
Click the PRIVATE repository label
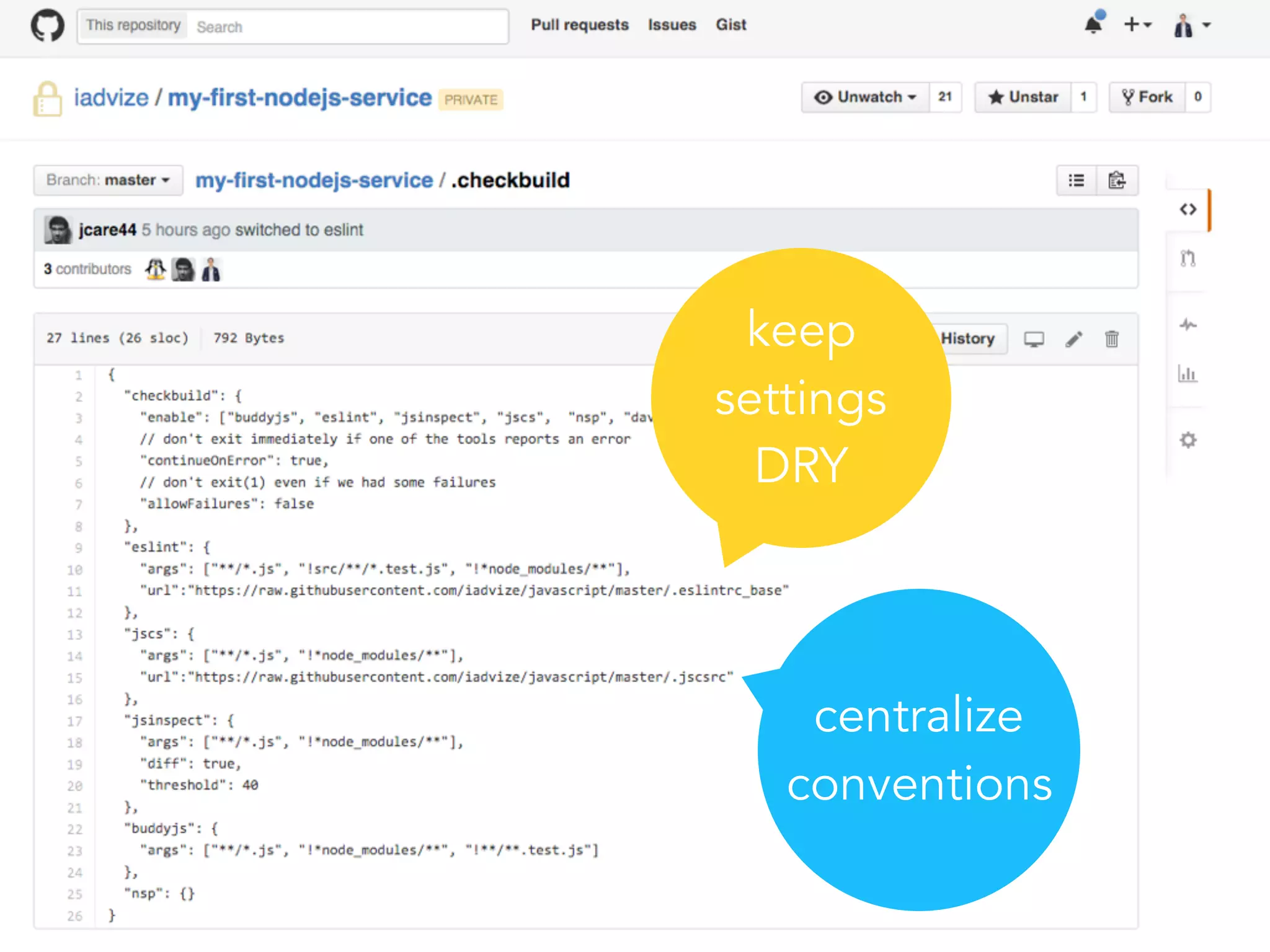tap(471, 100)
